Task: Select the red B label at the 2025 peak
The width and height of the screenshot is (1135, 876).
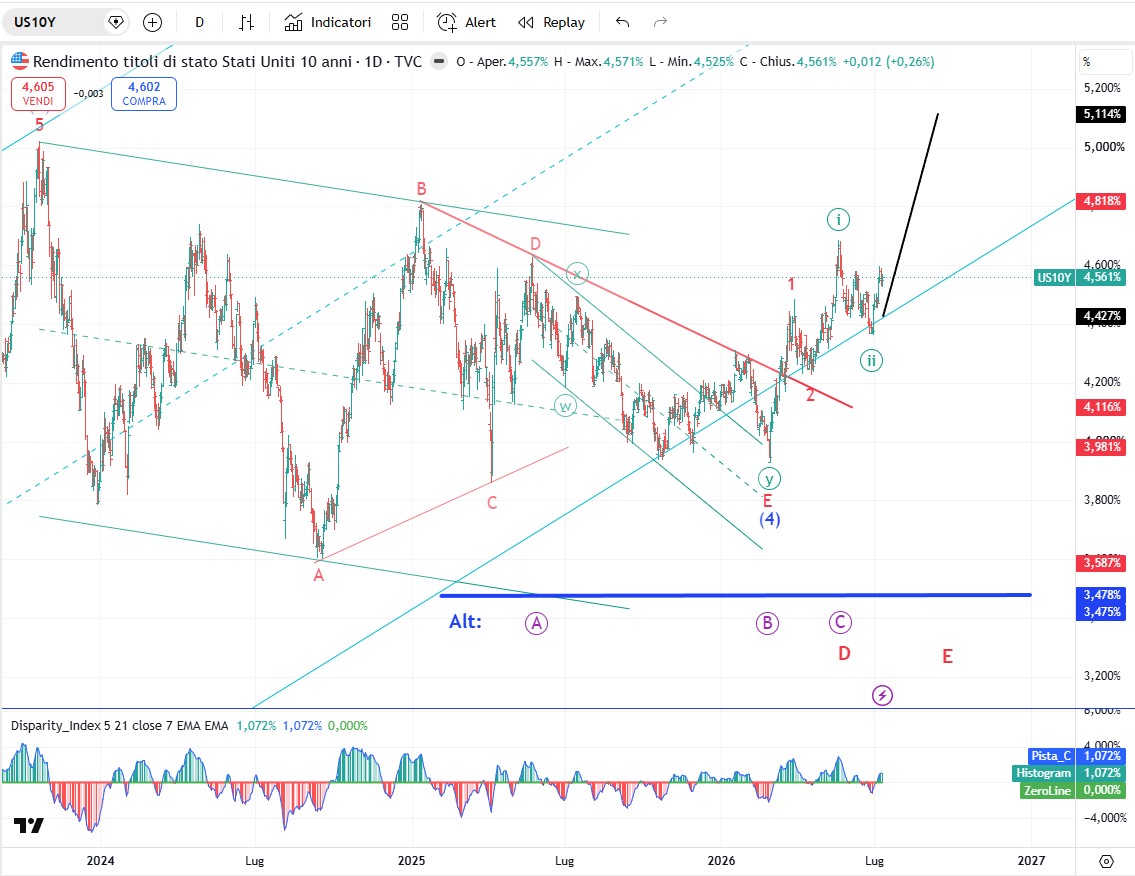Action: pos(421,189)
